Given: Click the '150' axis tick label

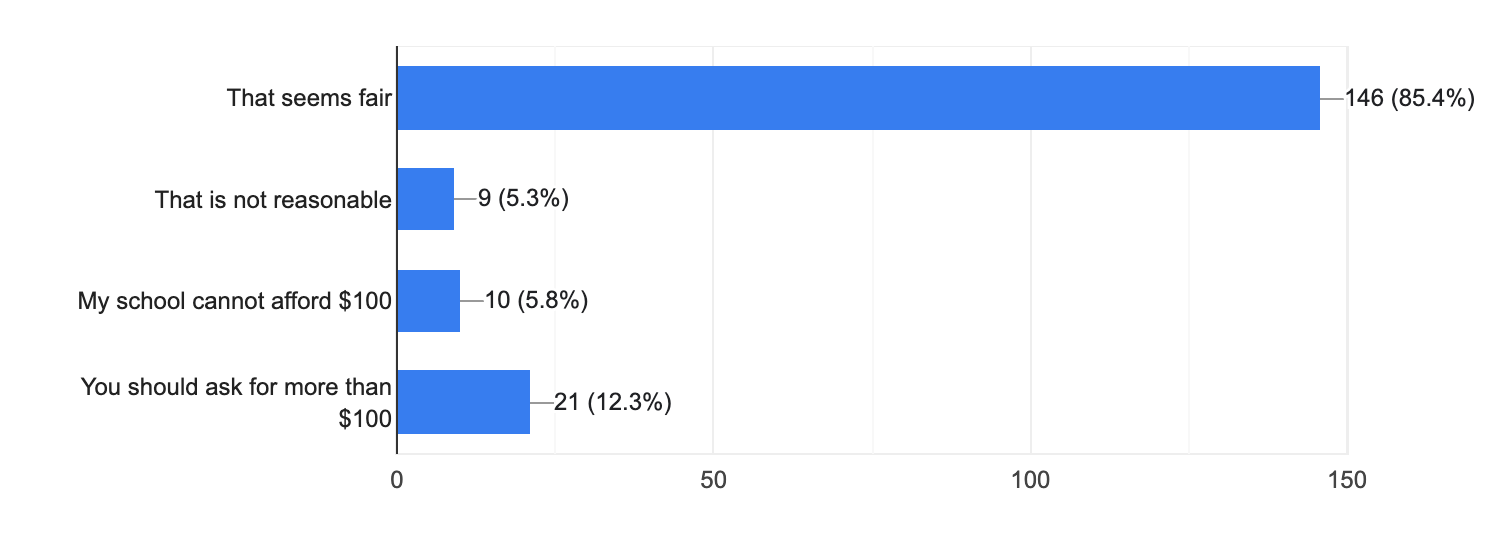Looking at the screenshot, I should tap(1346, 479).
